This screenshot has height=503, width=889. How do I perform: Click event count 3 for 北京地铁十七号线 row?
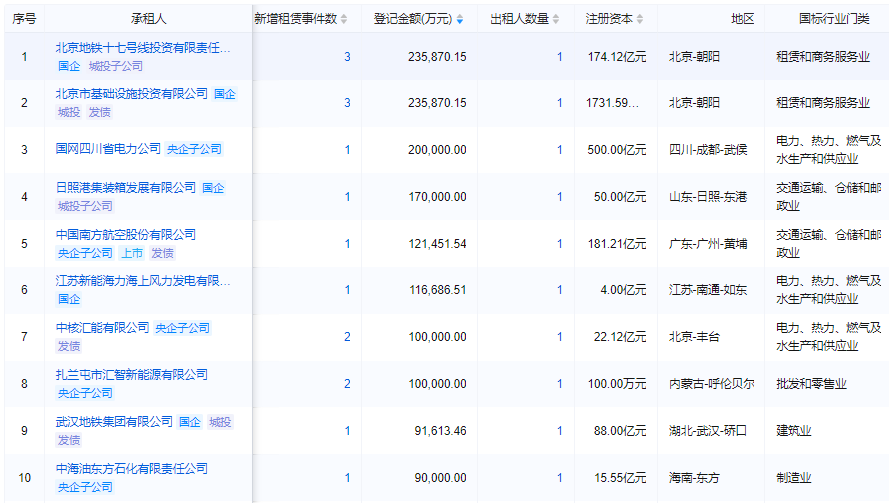347,57
